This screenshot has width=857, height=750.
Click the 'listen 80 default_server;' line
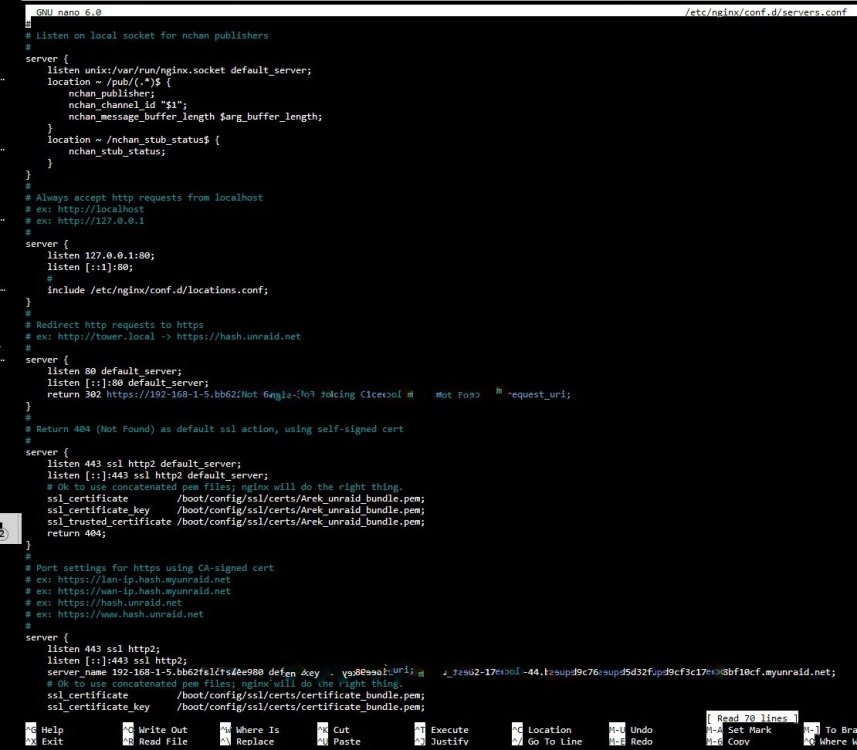[114, 371]
